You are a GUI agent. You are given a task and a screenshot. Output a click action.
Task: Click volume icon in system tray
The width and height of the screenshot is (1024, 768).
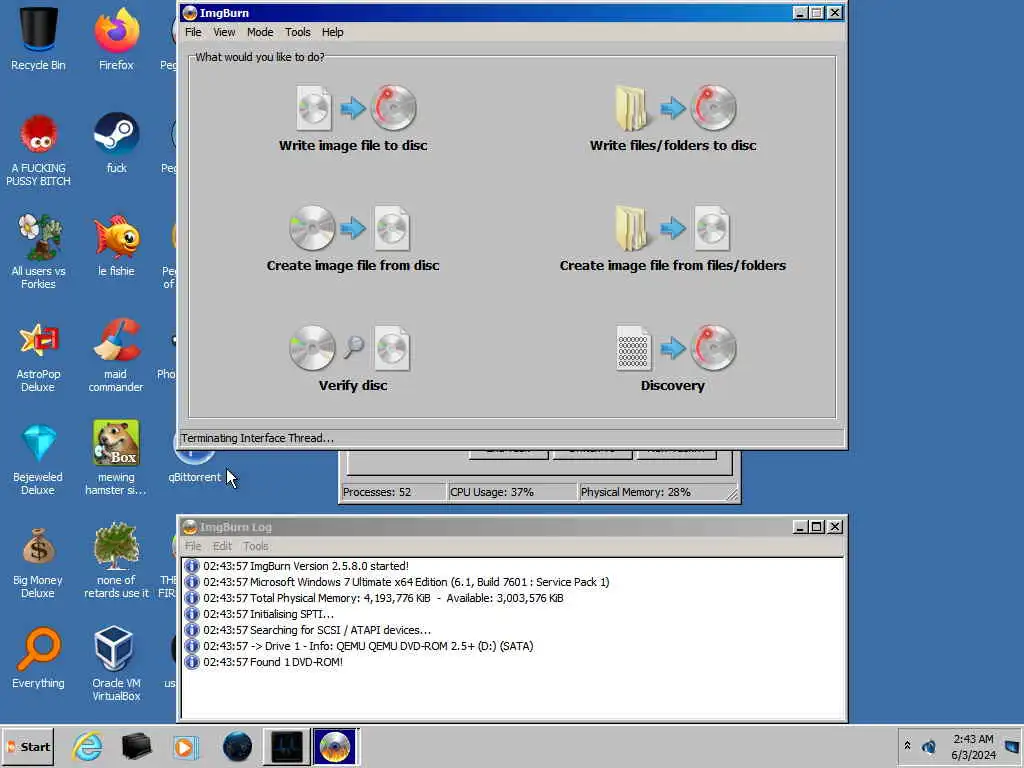pos(929,746)
